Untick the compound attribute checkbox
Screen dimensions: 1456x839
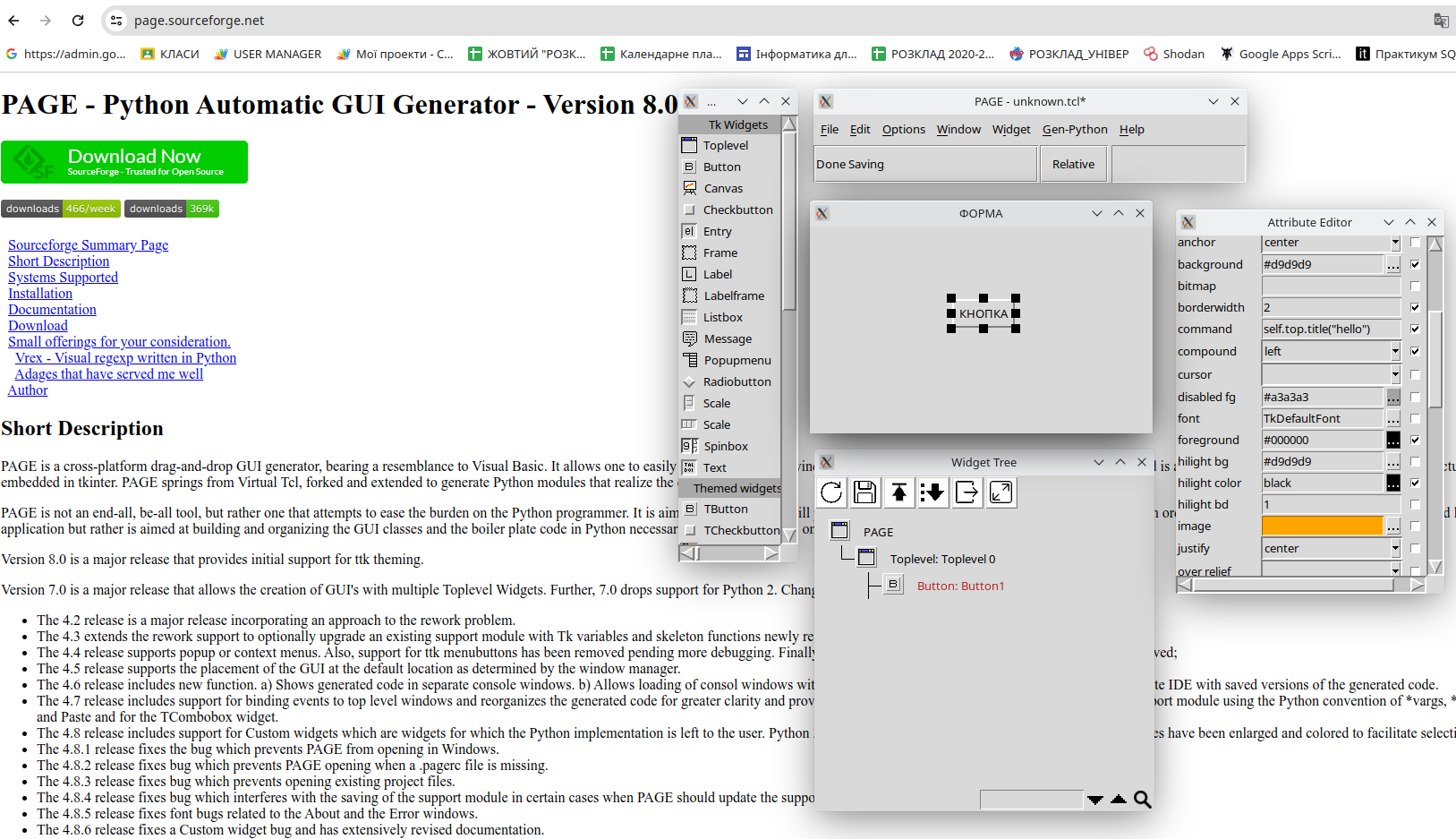[1415, 351]
